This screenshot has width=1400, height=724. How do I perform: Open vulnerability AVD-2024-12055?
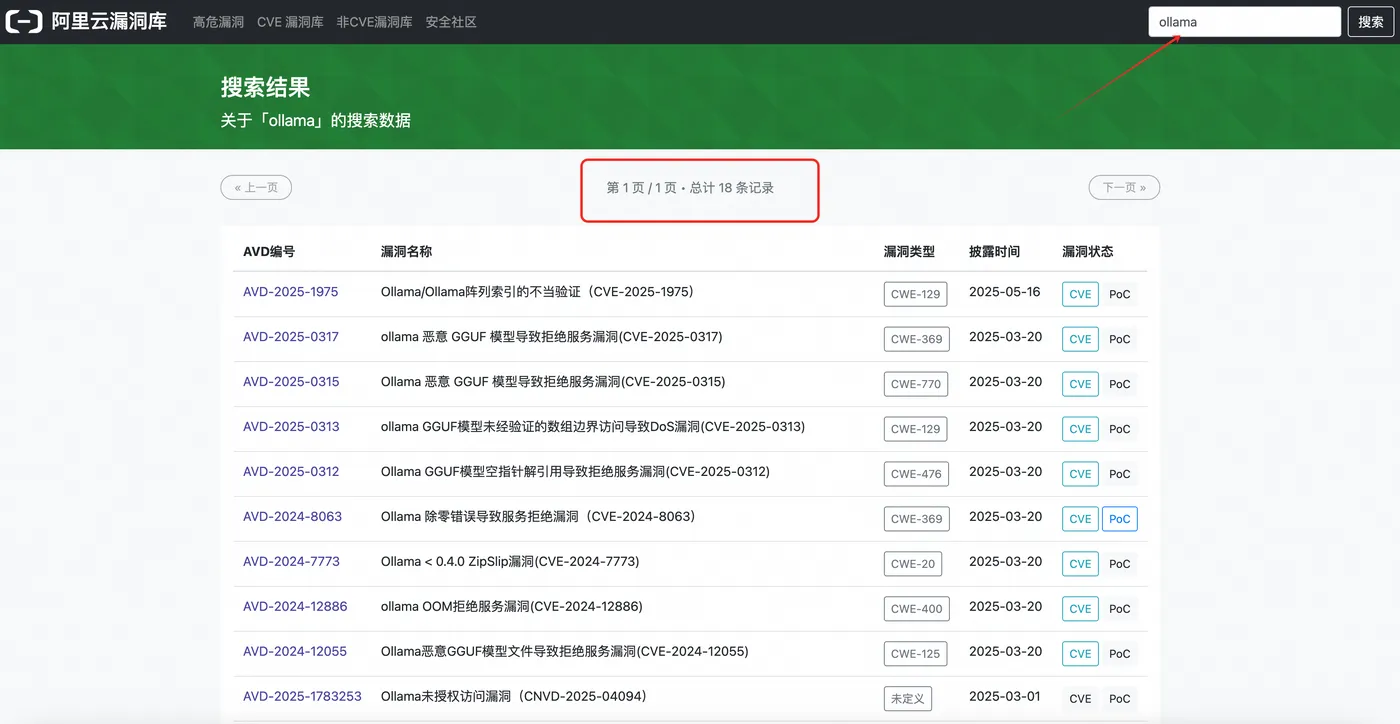pyautogui.click(x=295, y=652)
